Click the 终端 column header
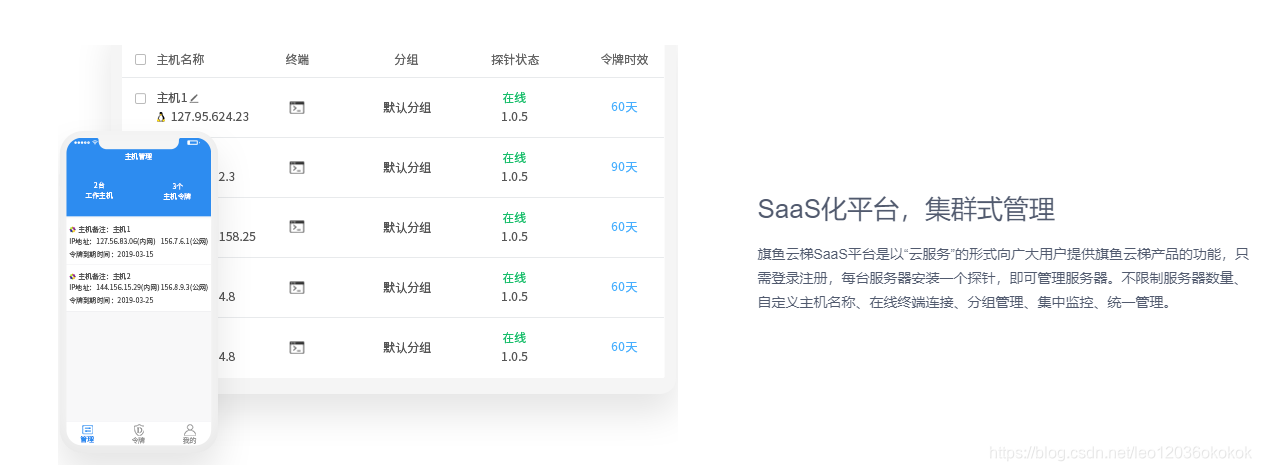This screenshot has height=471, width=1261. [x=297, y=60]
